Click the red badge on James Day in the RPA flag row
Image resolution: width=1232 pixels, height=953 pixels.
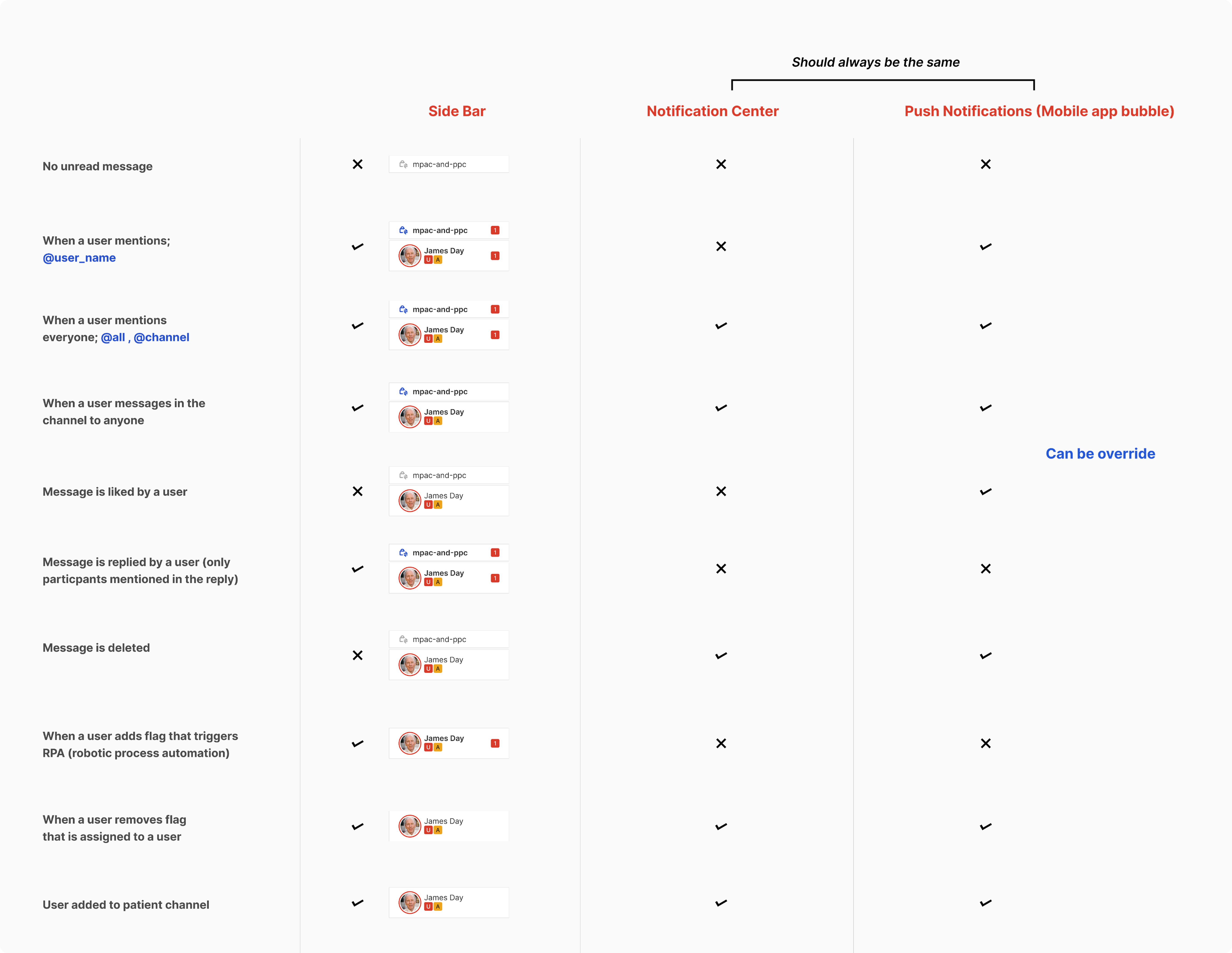[x=495, y=743]
